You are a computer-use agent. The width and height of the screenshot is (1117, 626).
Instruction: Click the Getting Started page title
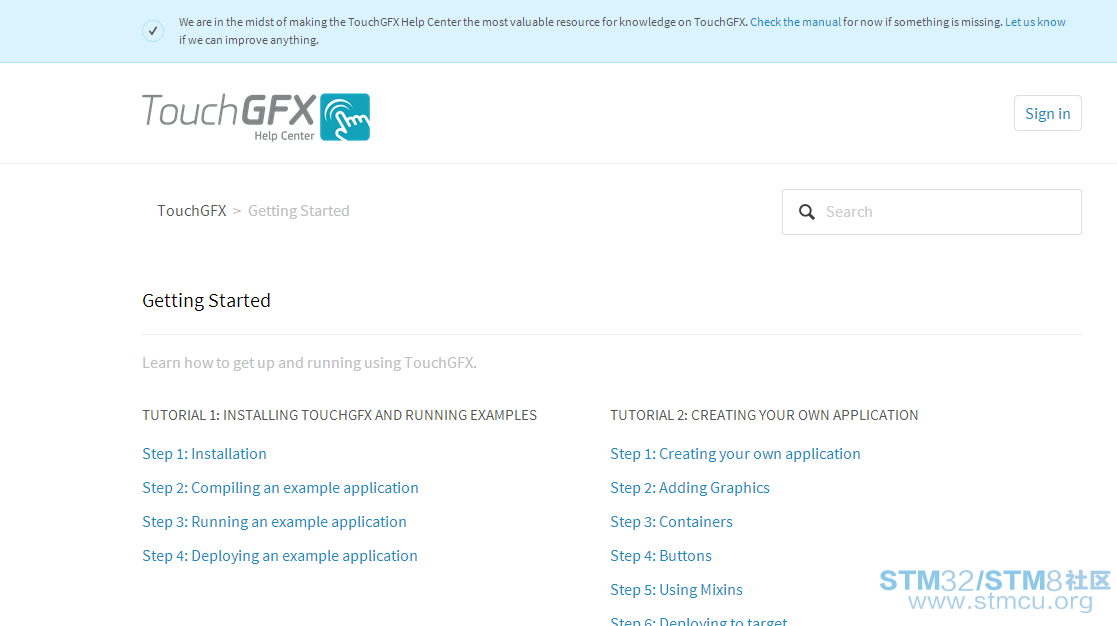[x=206, y=301]
